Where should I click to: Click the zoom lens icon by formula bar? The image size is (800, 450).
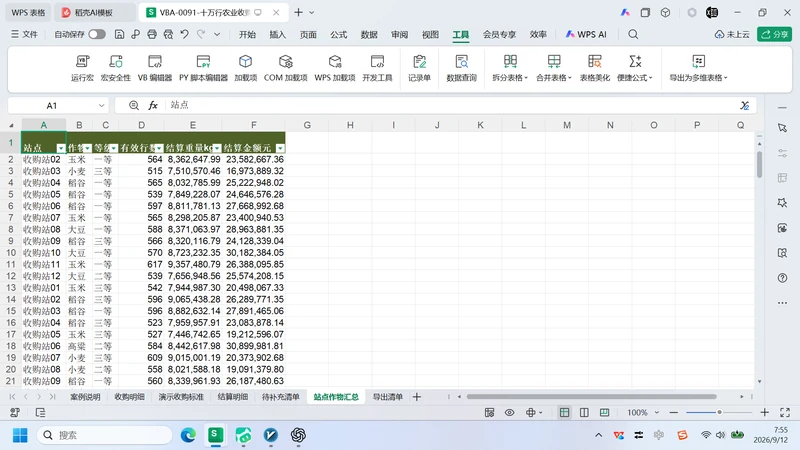point(134,105)
